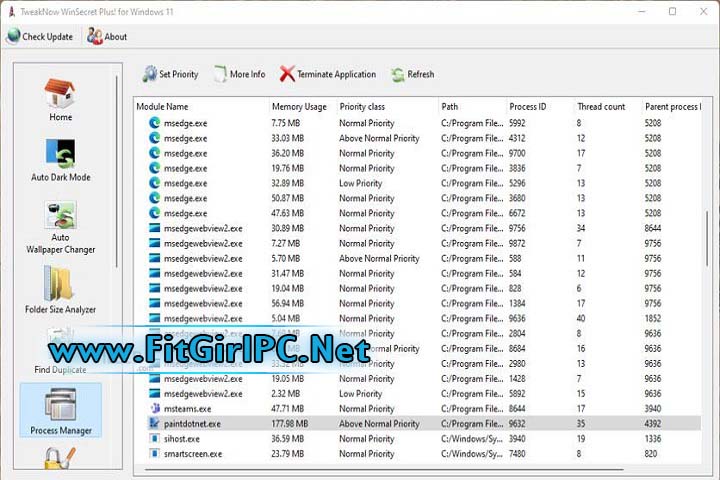
Task: Click Check Update in the top bar
Action: [40, 37]
